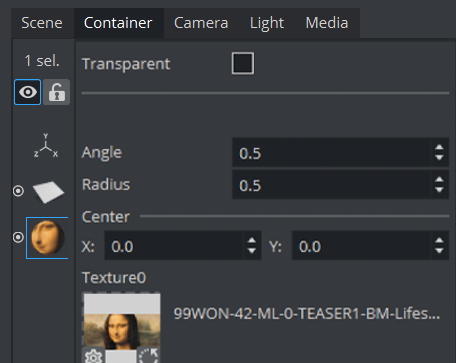Select the rectangle geometry icon
The image size is (456, 363).
tap(48, 191)
